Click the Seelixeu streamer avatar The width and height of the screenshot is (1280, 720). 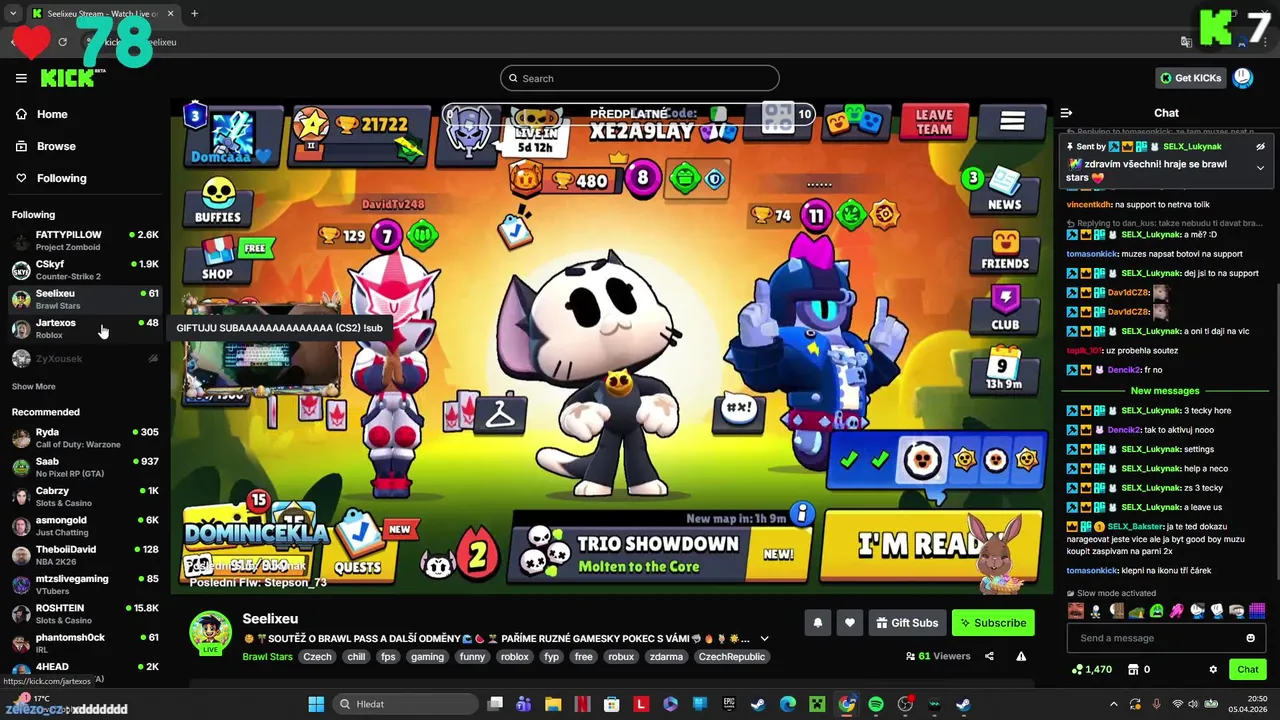(211, 632)
